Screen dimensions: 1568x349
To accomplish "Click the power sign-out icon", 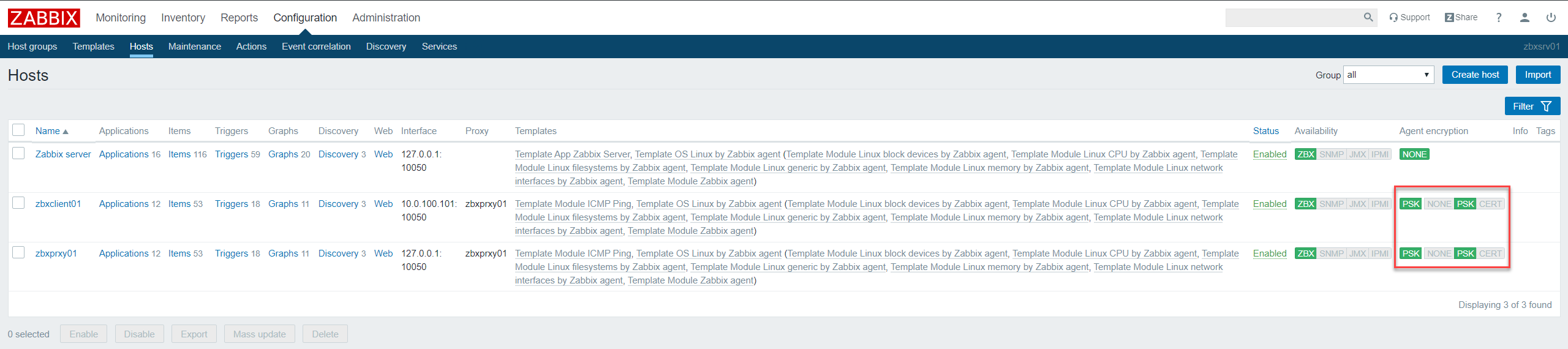I will (x=1551, y=18).
